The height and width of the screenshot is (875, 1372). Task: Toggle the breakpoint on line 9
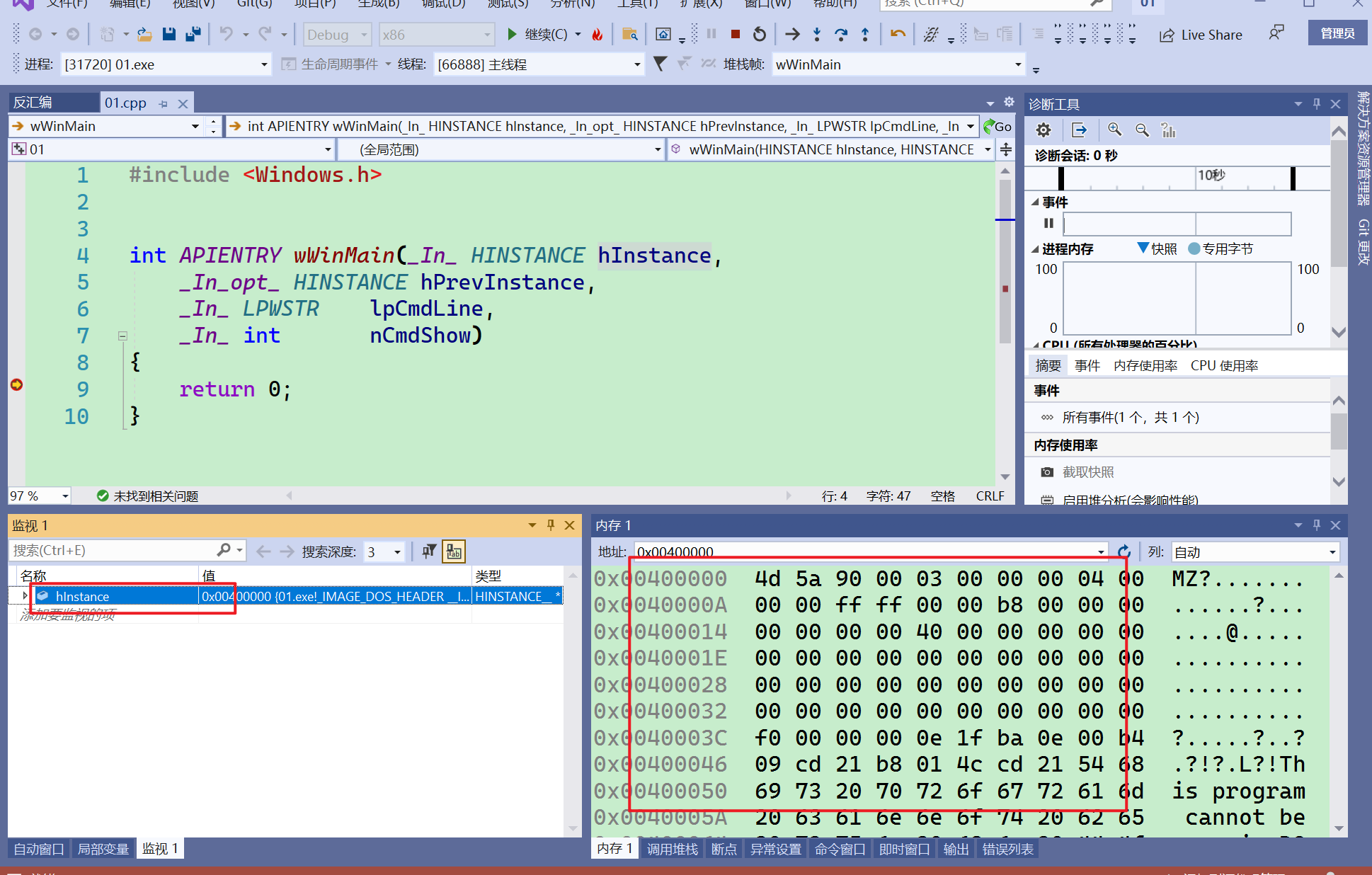tap(17, 384)
